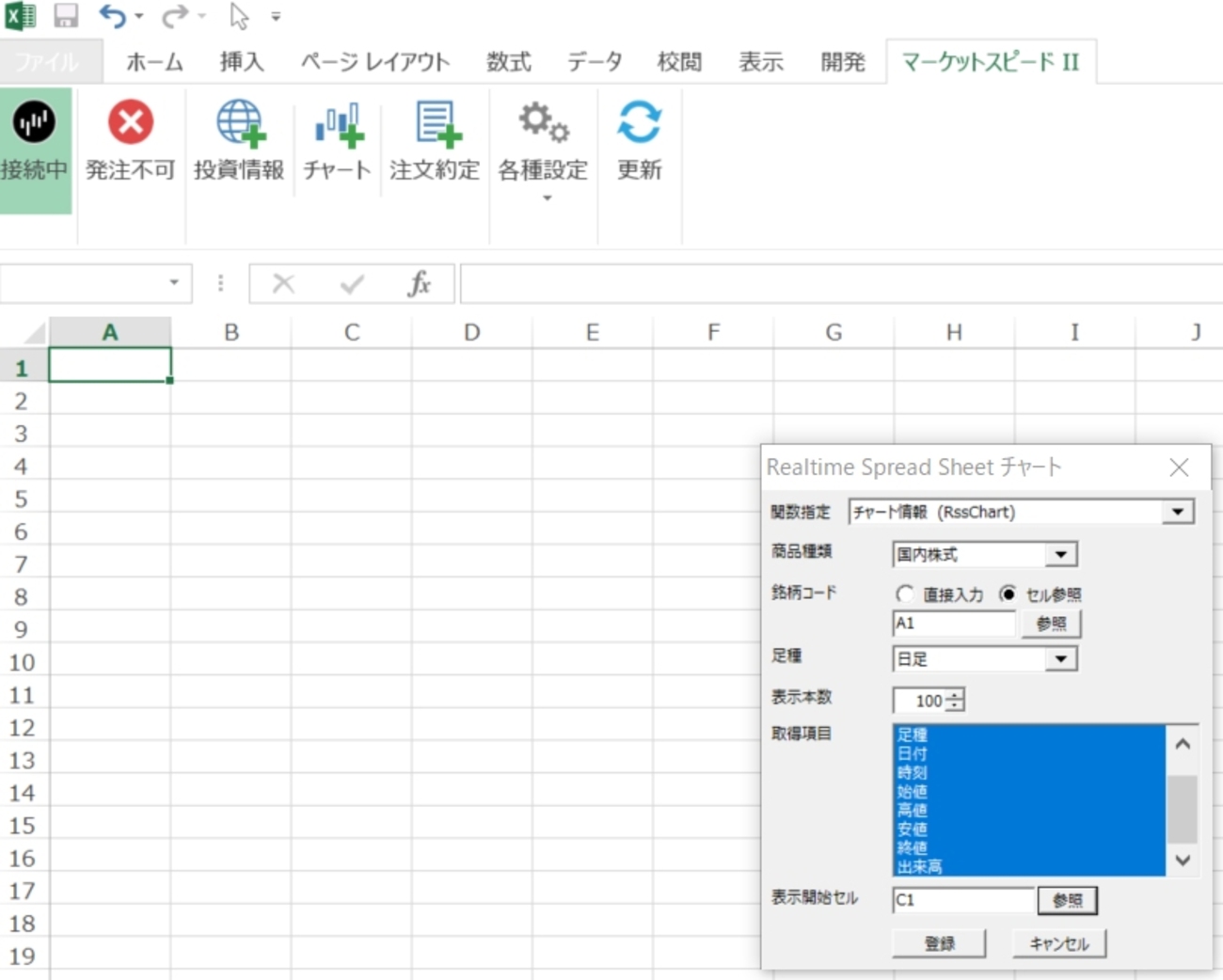Click the 登録 register button
Screen dimensions: 1223x980
[938, 942]
